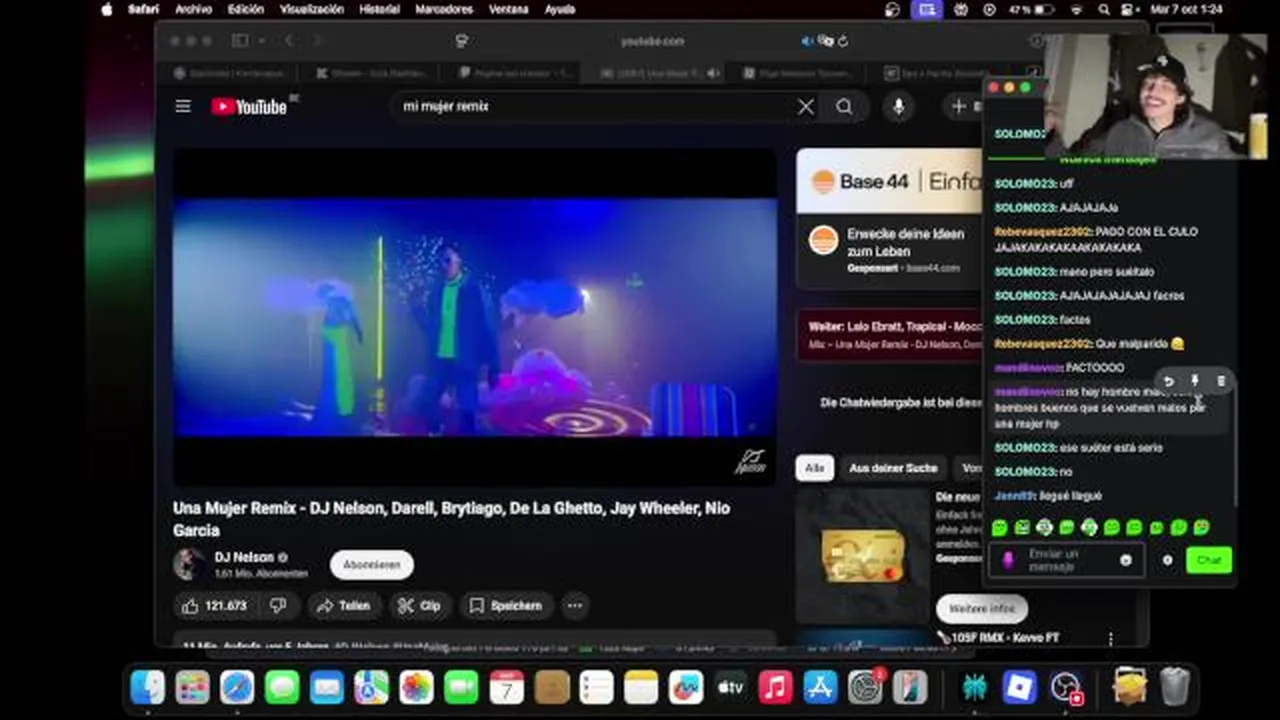Open the DJ Nelson channel avatar
Screen dimensions: 1280x720
tap(187, 565)
